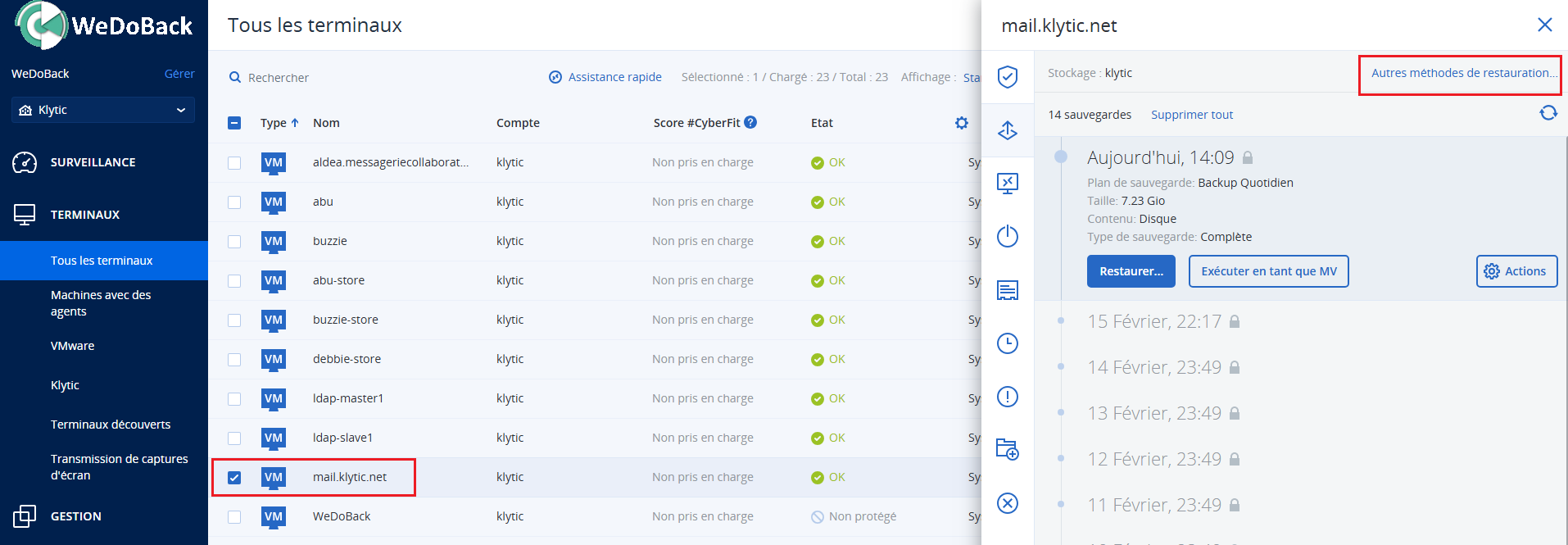Click VM icon for the WeDoBack row
The height and width of the screenshot is (545, 1568).
click(x=274, y=517)
